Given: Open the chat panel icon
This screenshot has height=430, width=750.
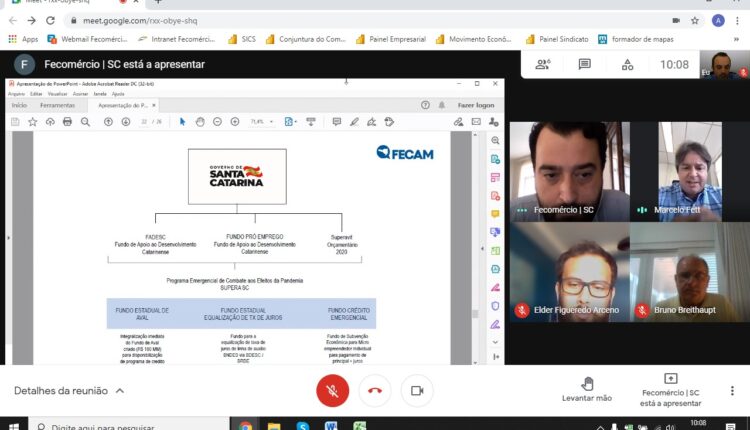Looking at the screenshot, I should tap(585, 64).
